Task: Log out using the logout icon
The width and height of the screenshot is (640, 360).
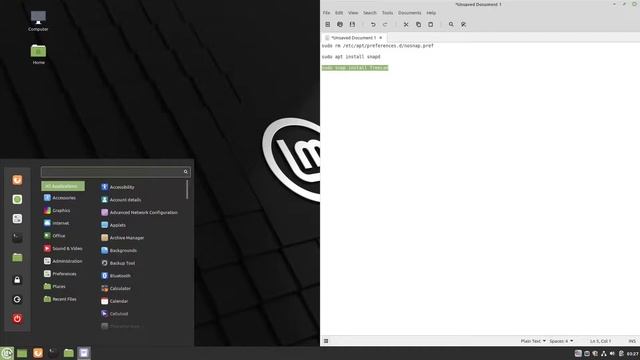Action: point(17,300)
